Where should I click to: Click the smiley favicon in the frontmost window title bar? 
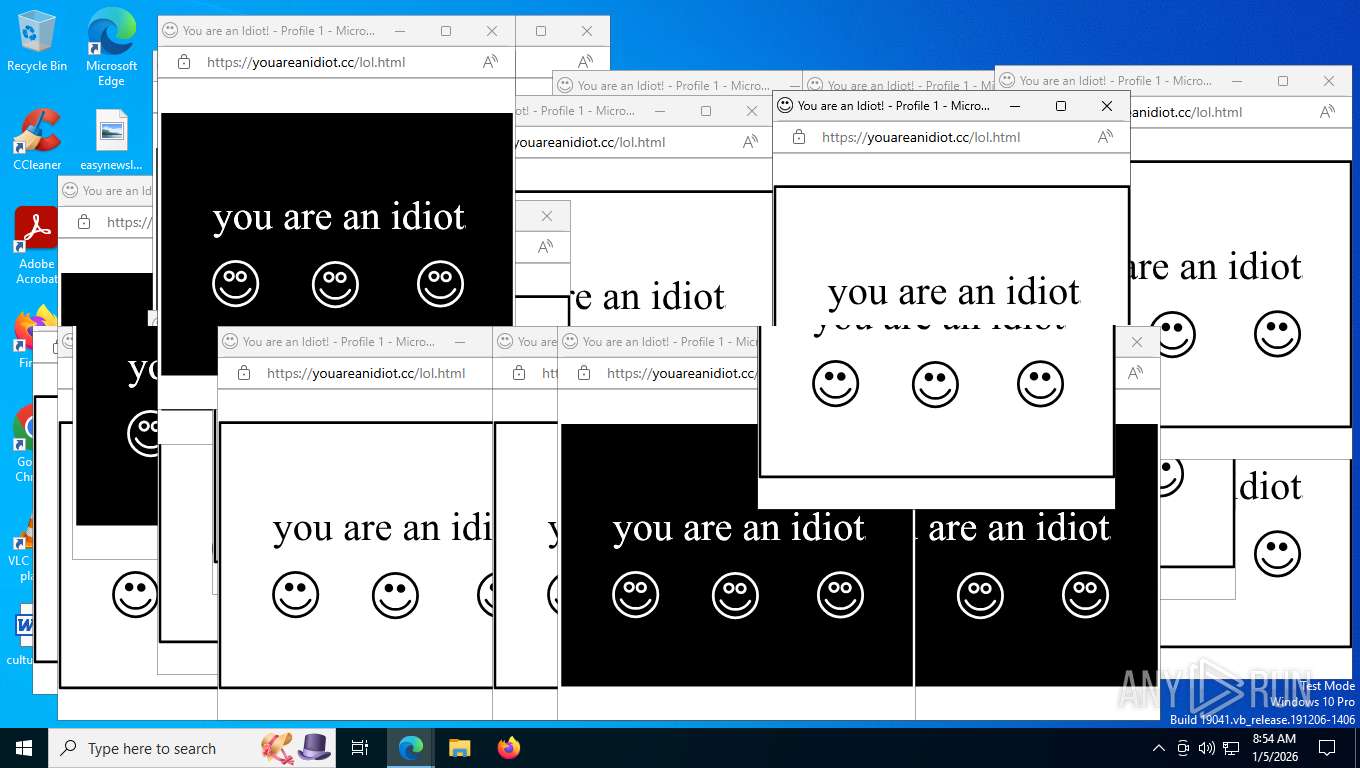(x=785, y=105)
